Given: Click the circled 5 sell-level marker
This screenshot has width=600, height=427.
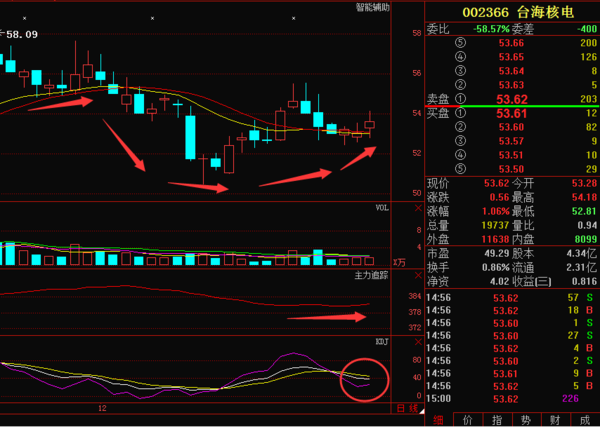Looking at the screenshot, I should (x=460, y=43).
